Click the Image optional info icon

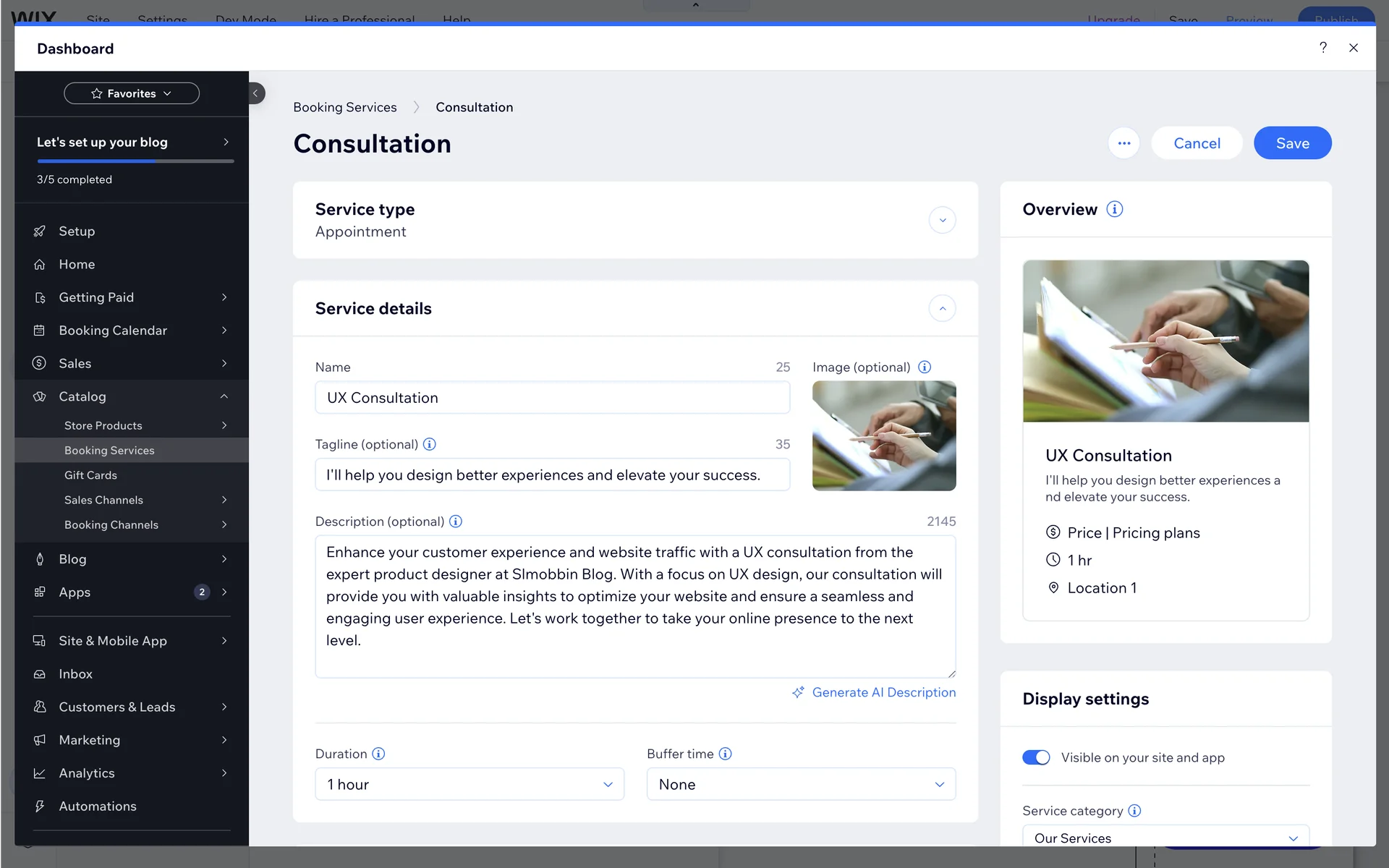(924, 367)
